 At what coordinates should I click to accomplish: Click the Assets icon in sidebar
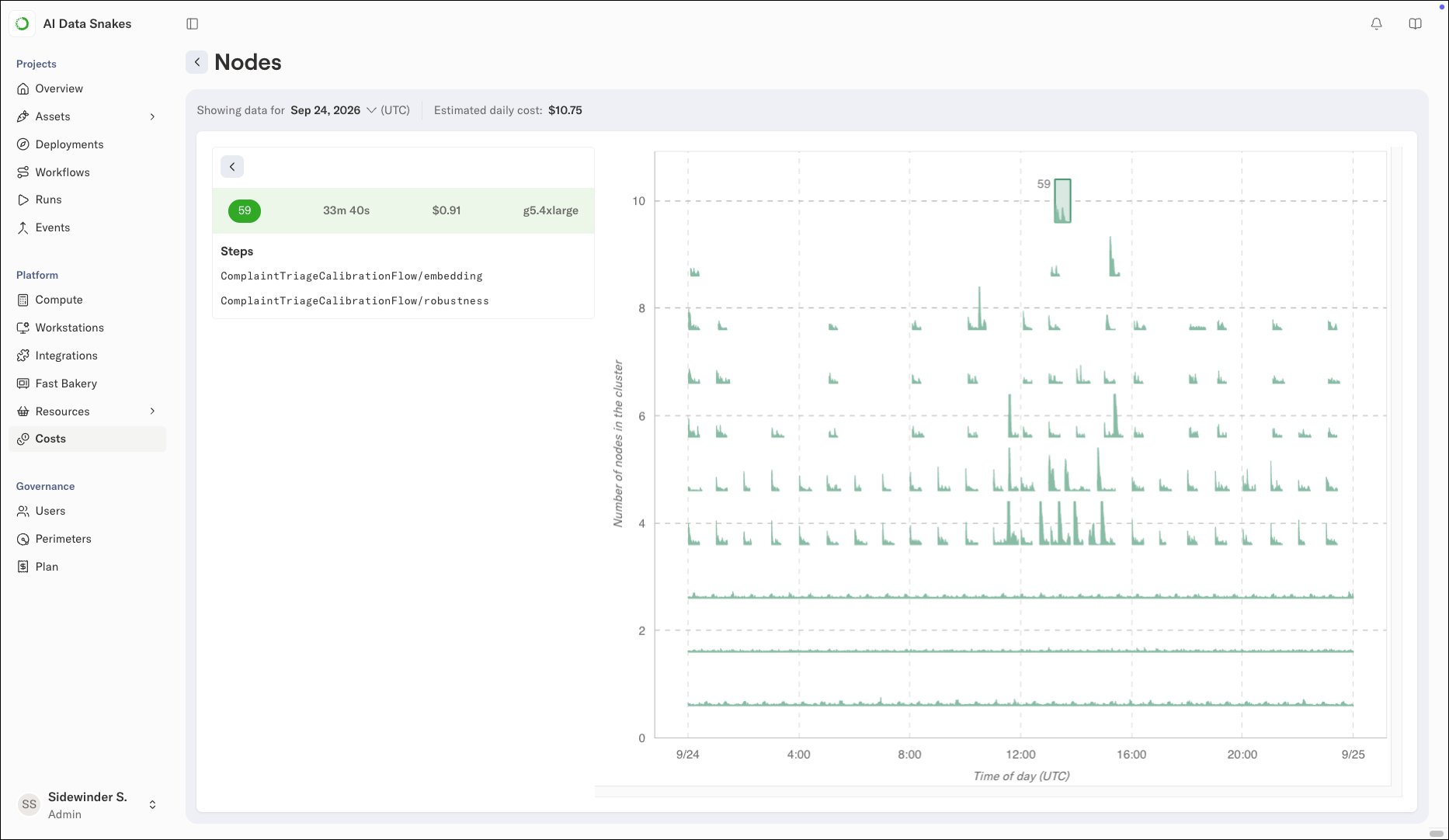point(23,116)
